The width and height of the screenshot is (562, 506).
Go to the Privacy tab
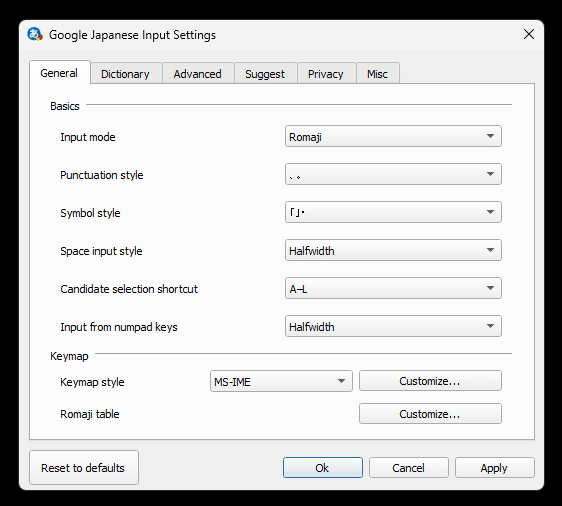coord(326,73)
